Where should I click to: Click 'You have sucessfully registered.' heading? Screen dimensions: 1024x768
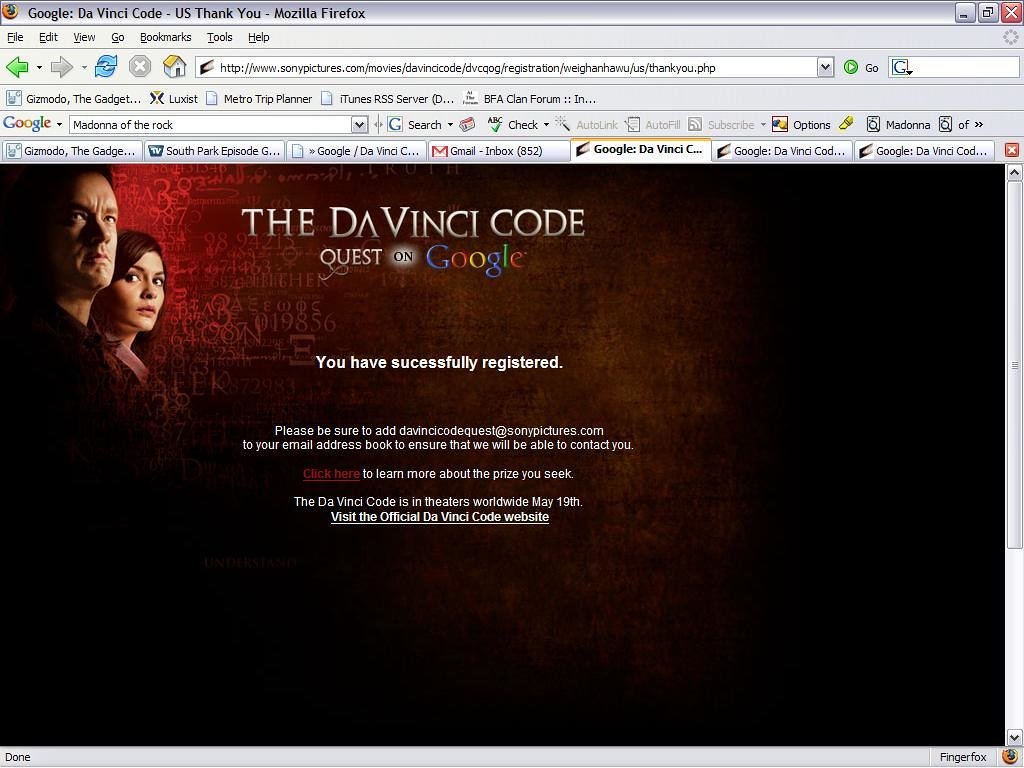[x=439, y=362]
